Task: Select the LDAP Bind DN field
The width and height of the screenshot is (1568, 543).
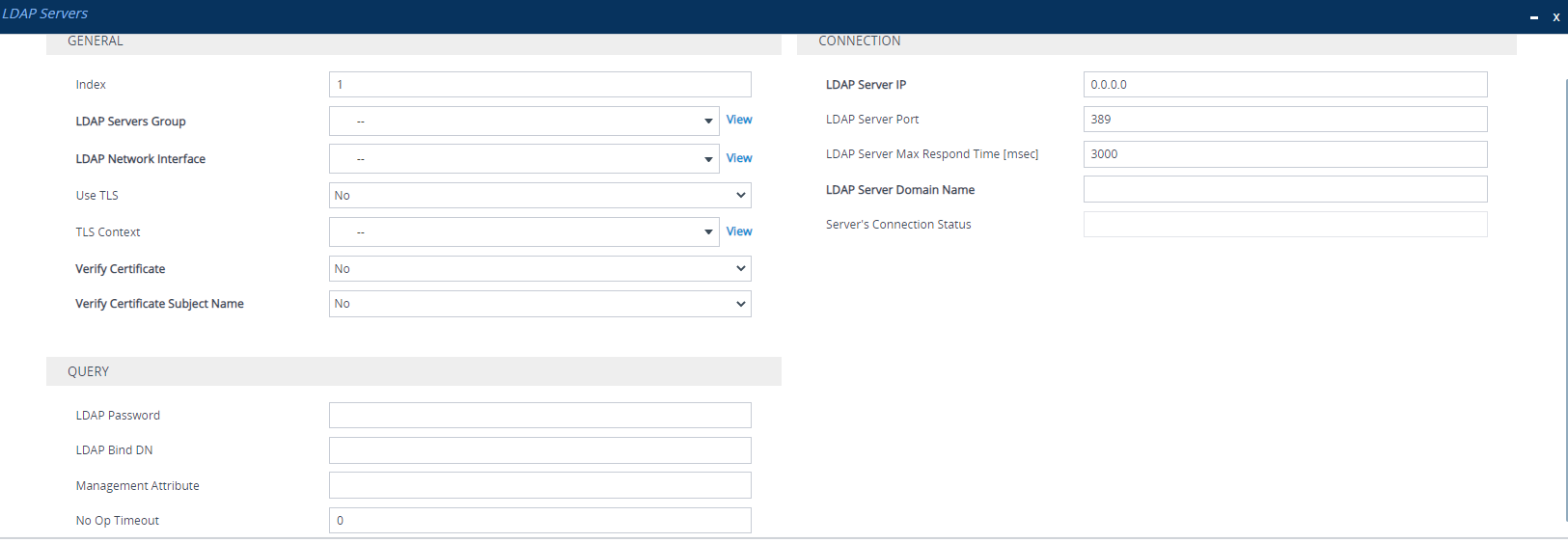Action: point(539,450)
